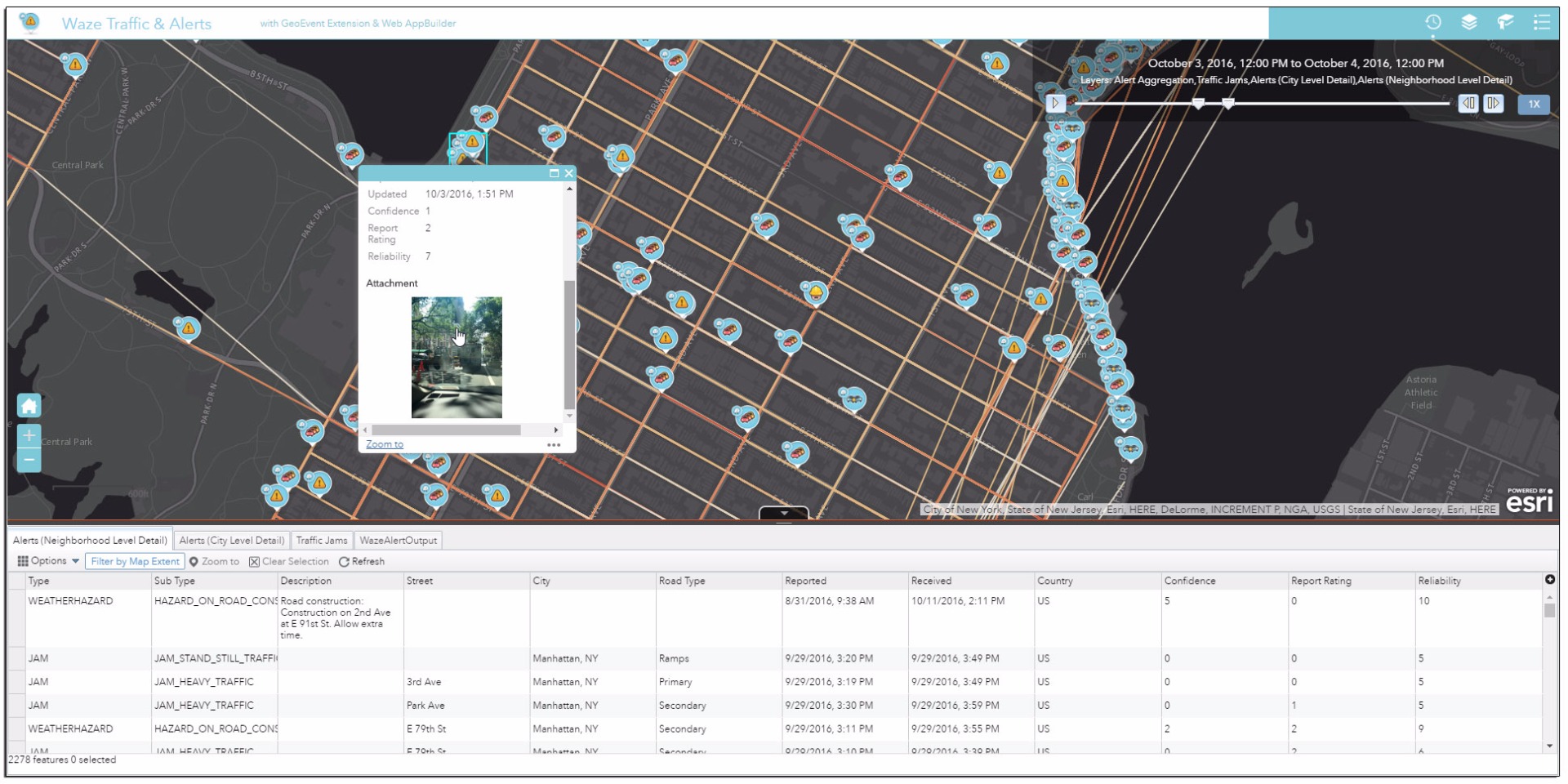This screenshot has width=1568, height=784.
Task: Click the table vertical scrollbar thumb
Action: [1549, 611]
